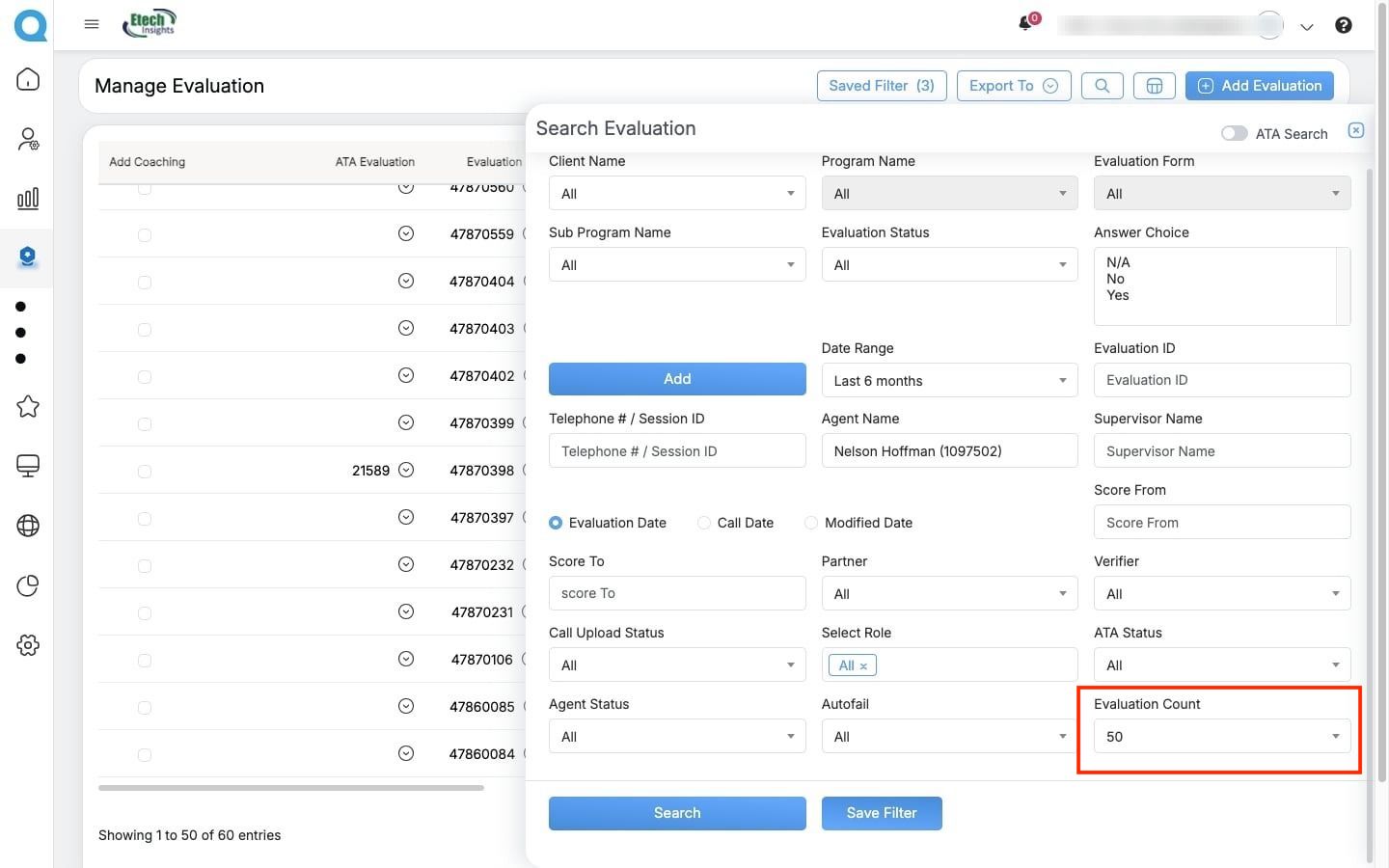This screenshot has height=868, width=1389.
Task: Select the Modified Date radio button
Action: tap(811, 523)
